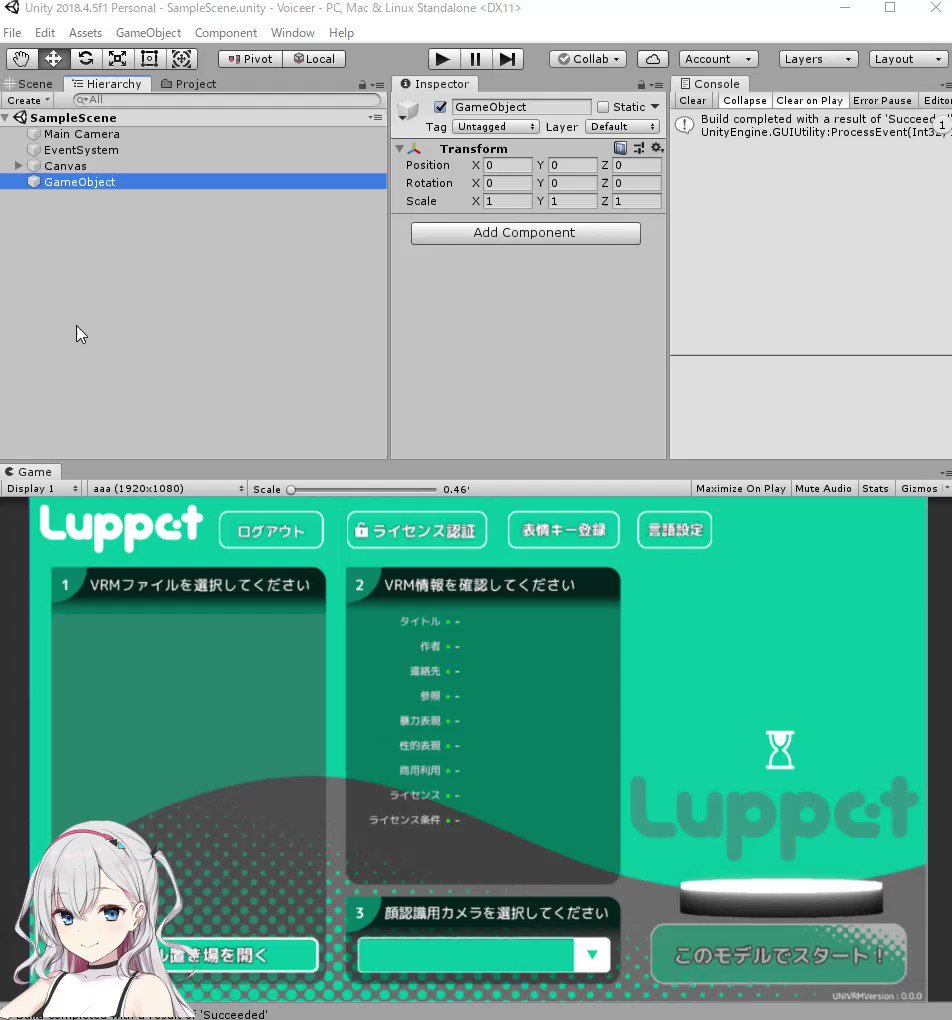Toggle Pivot/Center mode
The image size is (952, 1020).
251,59
